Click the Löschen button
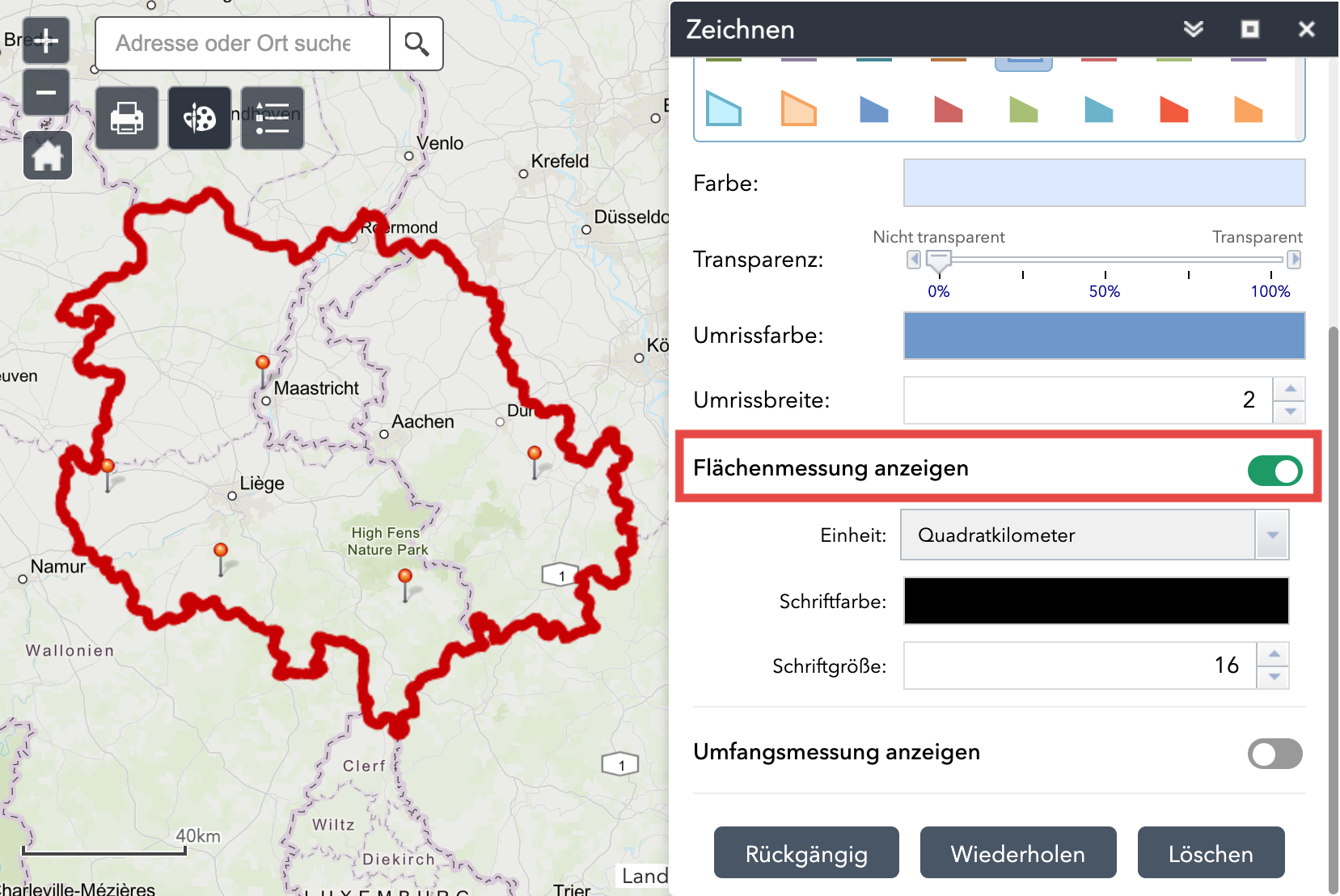The width and height of the screenshot is (1340, 896). tap(1211, 853)
